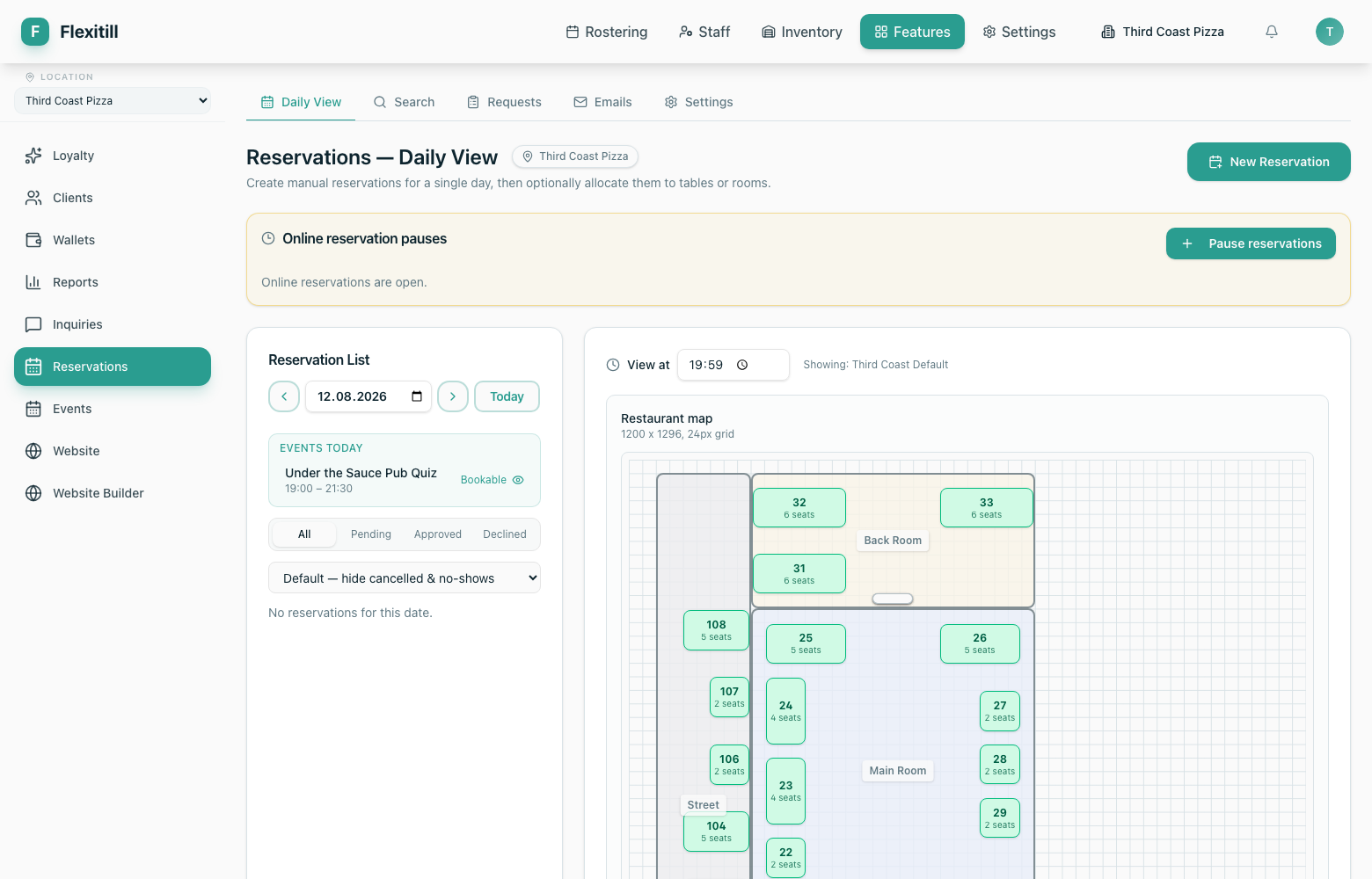Image resolution: width=1372 pixels, height=879 pixels.
Task: Select table 28 on map
Action: pyautogui.click(x=1000, y=765)
